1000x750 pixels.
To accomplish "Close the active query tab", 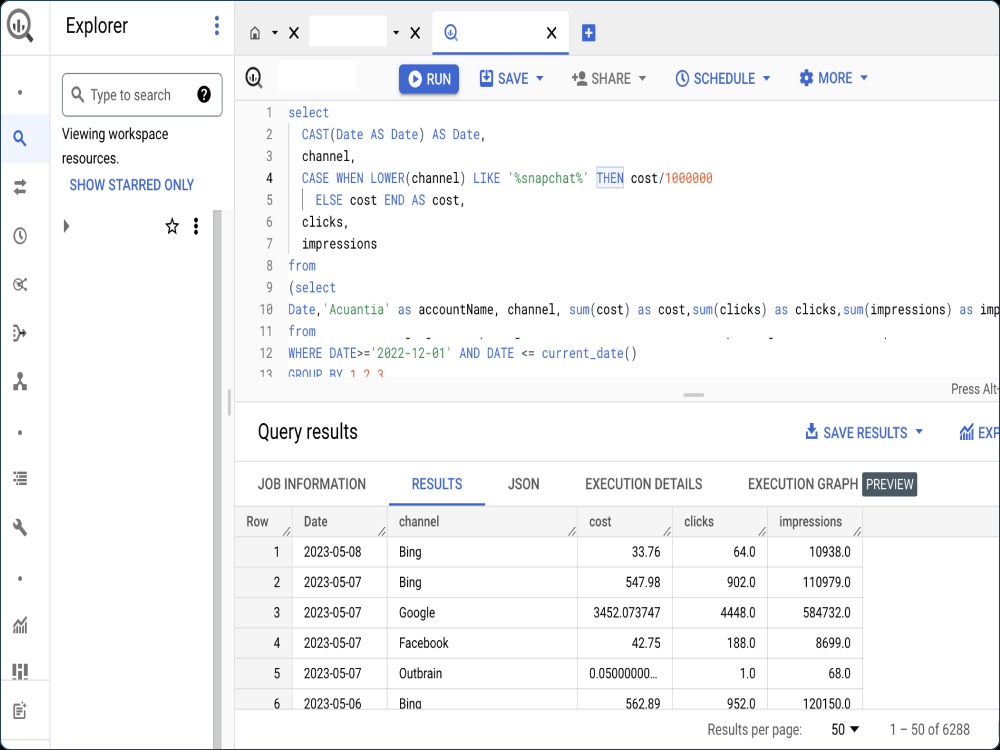I will click(x=552, y=33).
